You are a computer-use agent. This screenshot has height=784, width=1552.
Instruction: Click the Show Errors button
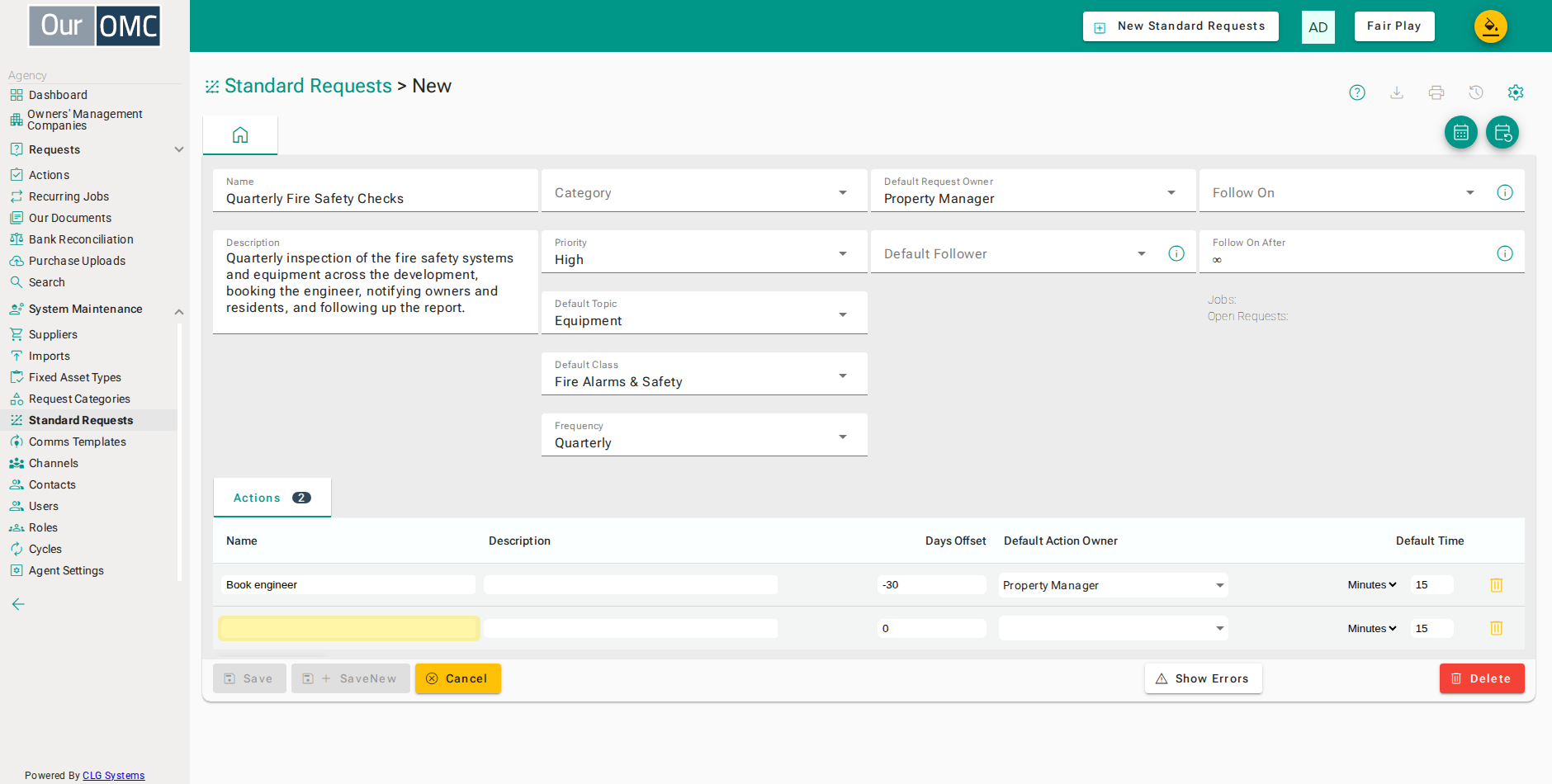[1203, 678]
